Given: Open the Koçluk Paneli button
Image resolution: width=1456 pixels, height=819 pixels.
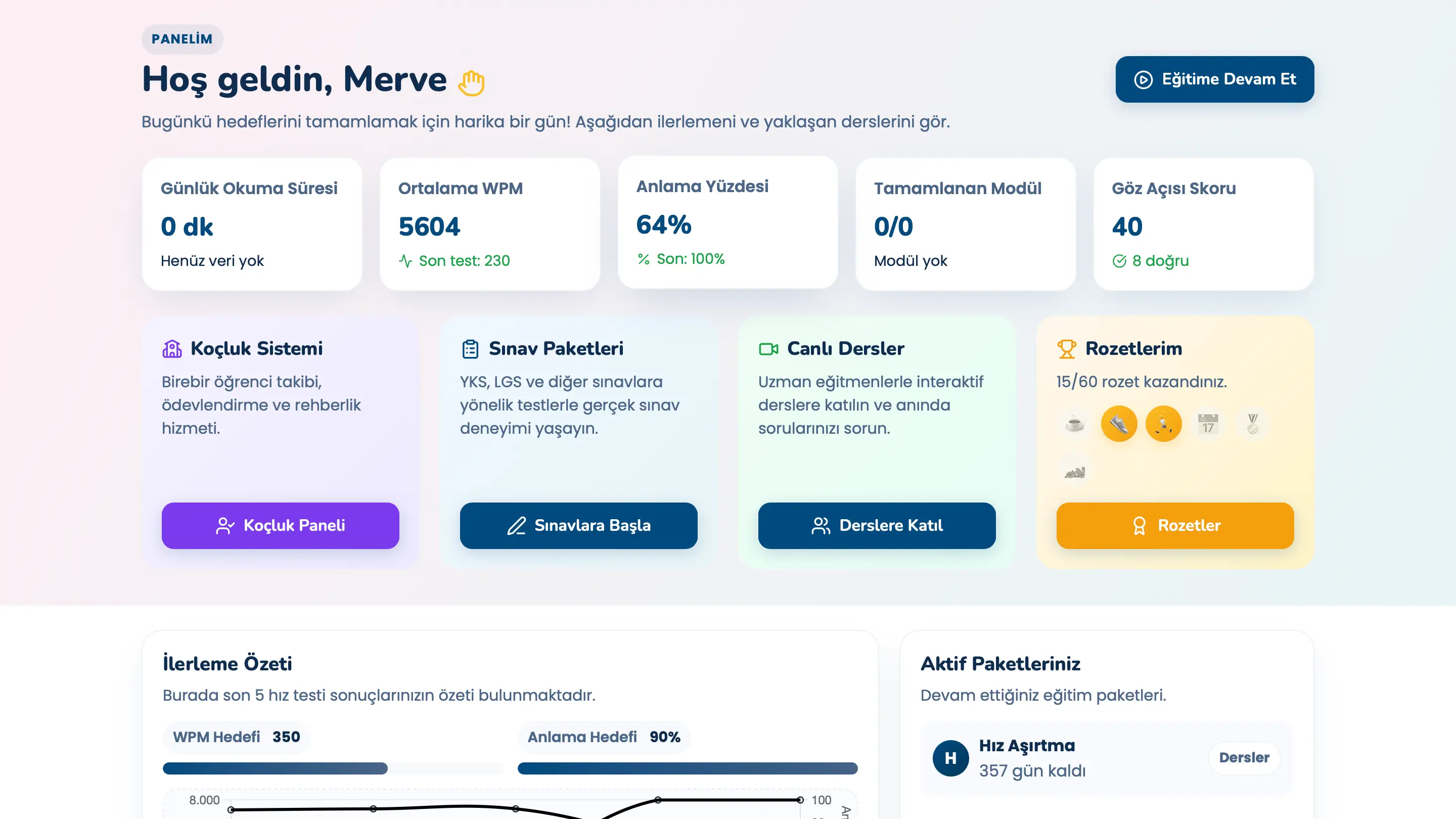Looking at the screenshot, I should 281,525.
